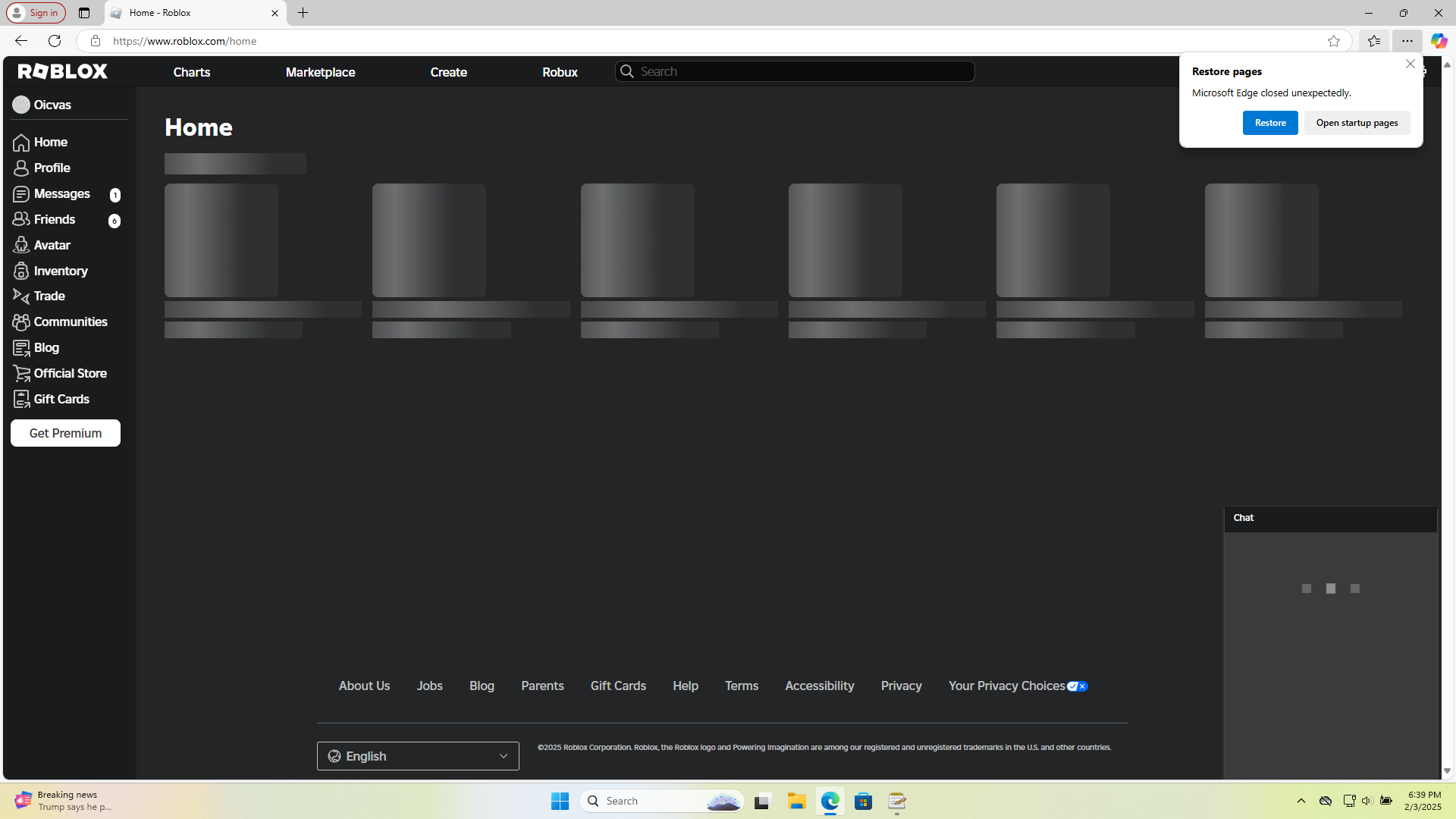Open the English language dropdown

[x=418, y=756]
